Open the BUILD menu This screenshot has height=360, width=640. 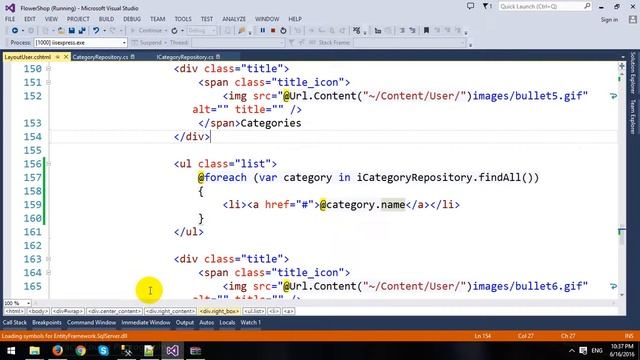coord(106,19)
